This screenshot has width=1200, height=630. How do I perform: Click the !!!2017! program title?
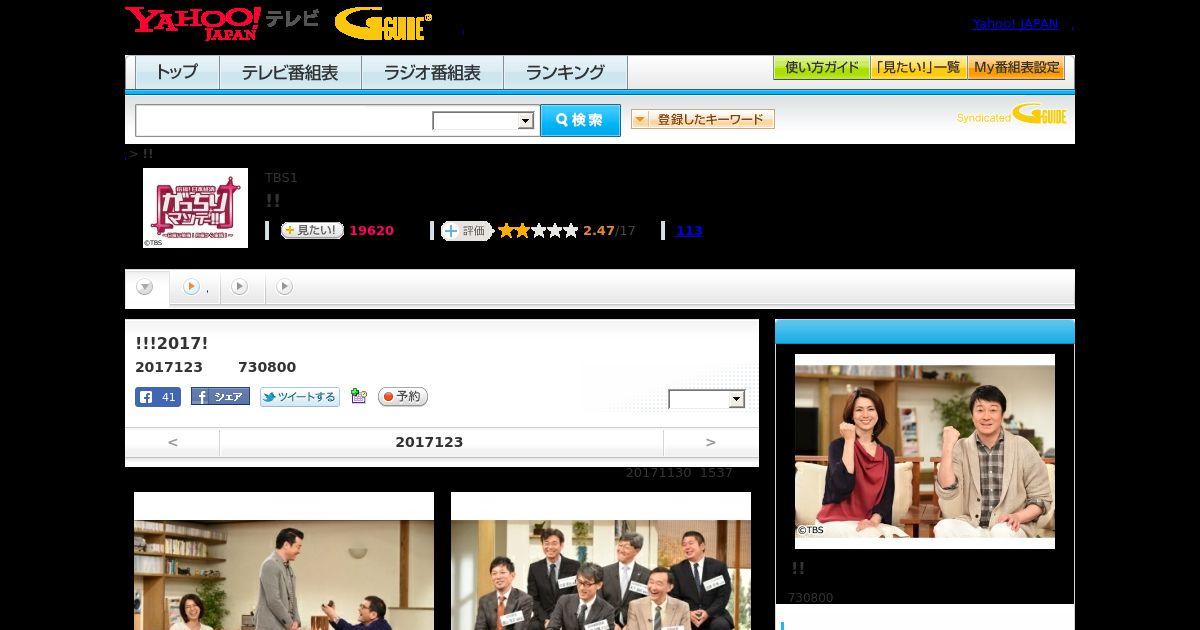pos(171,343)
